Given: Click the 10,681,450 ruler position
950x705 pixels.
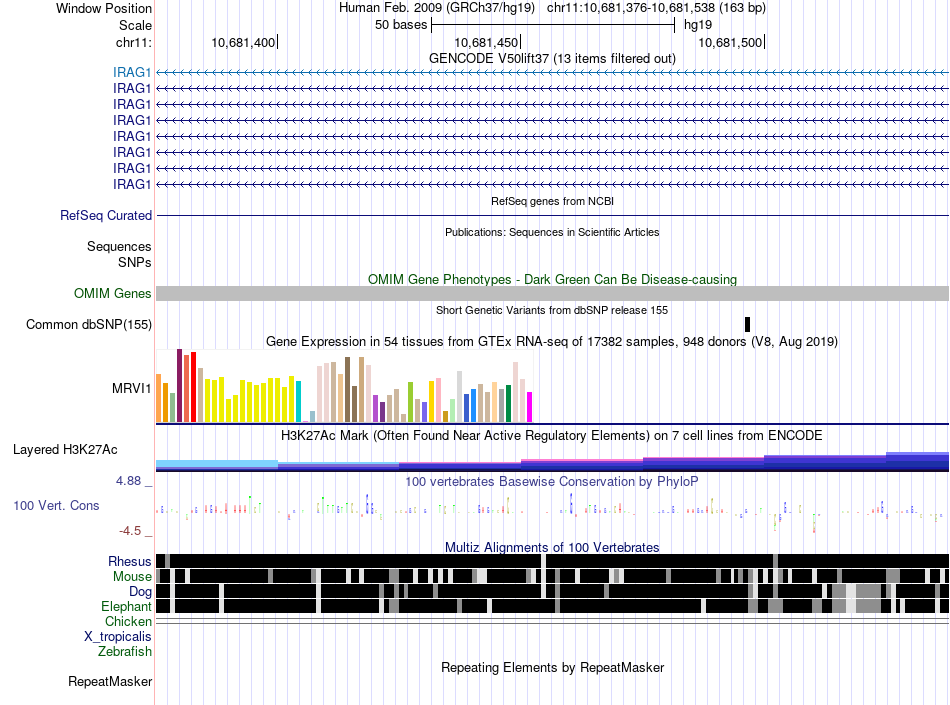Looking at the screenshot, I should (487, 42).
